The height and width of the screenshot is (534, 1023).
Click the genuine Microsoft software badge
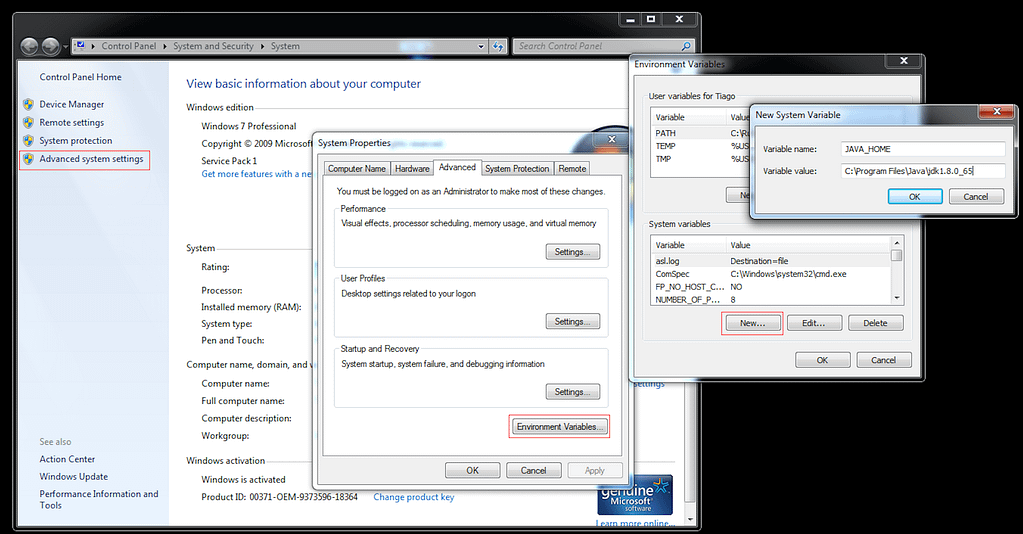click(635, 495)
